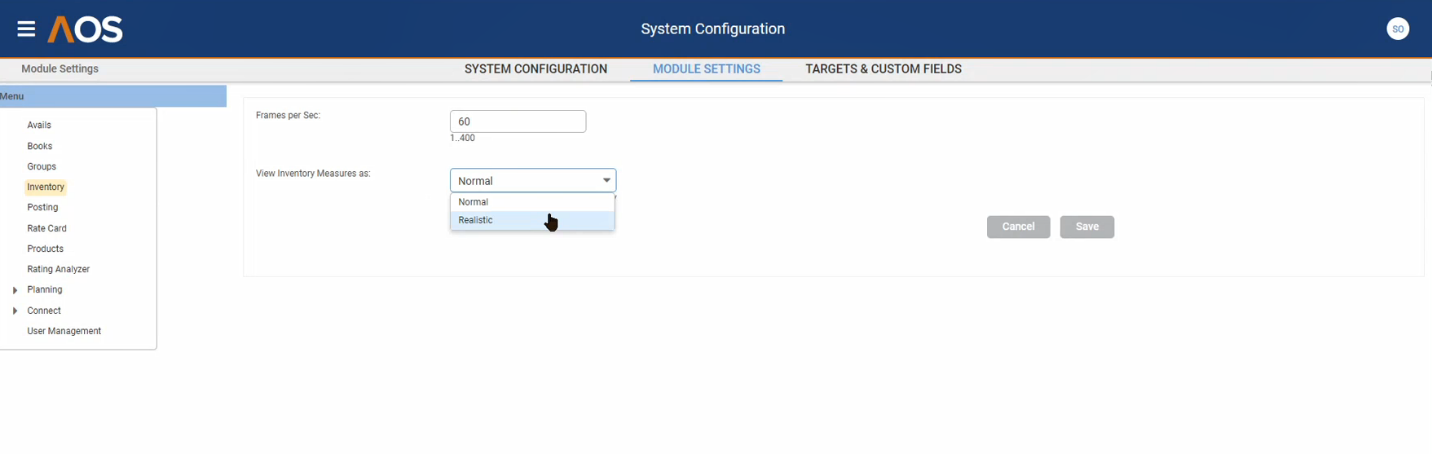This screenshot has height=454, width=1432.
Task: Collapse the View Inventory Measures dropdown arrow
Action: [x=606, y=181]
